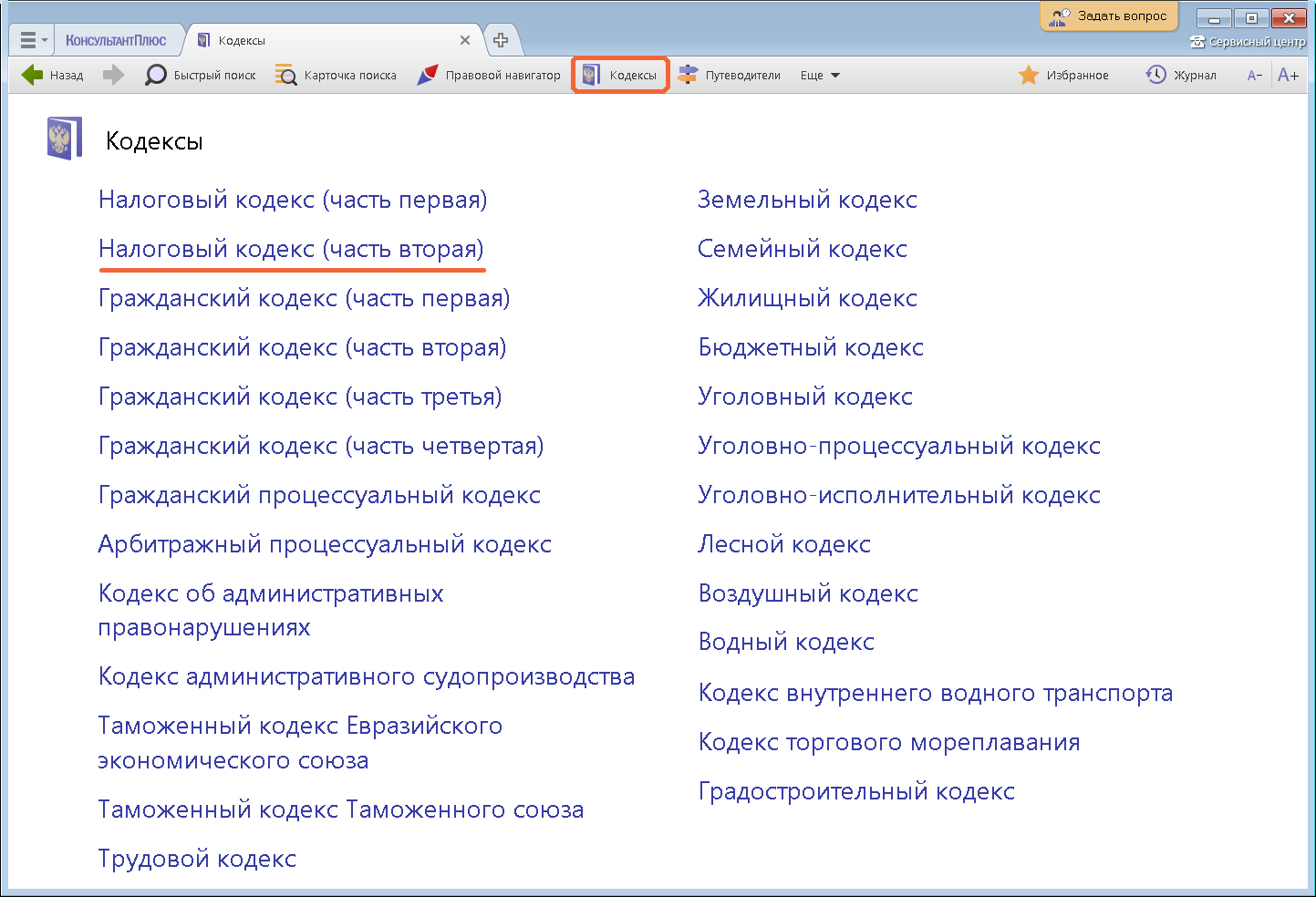Image resolution: width=1316 pixels, height=897 pixels.
Task: Open Уголовно-исполнительный кодекс
Action: click(899, 495)
